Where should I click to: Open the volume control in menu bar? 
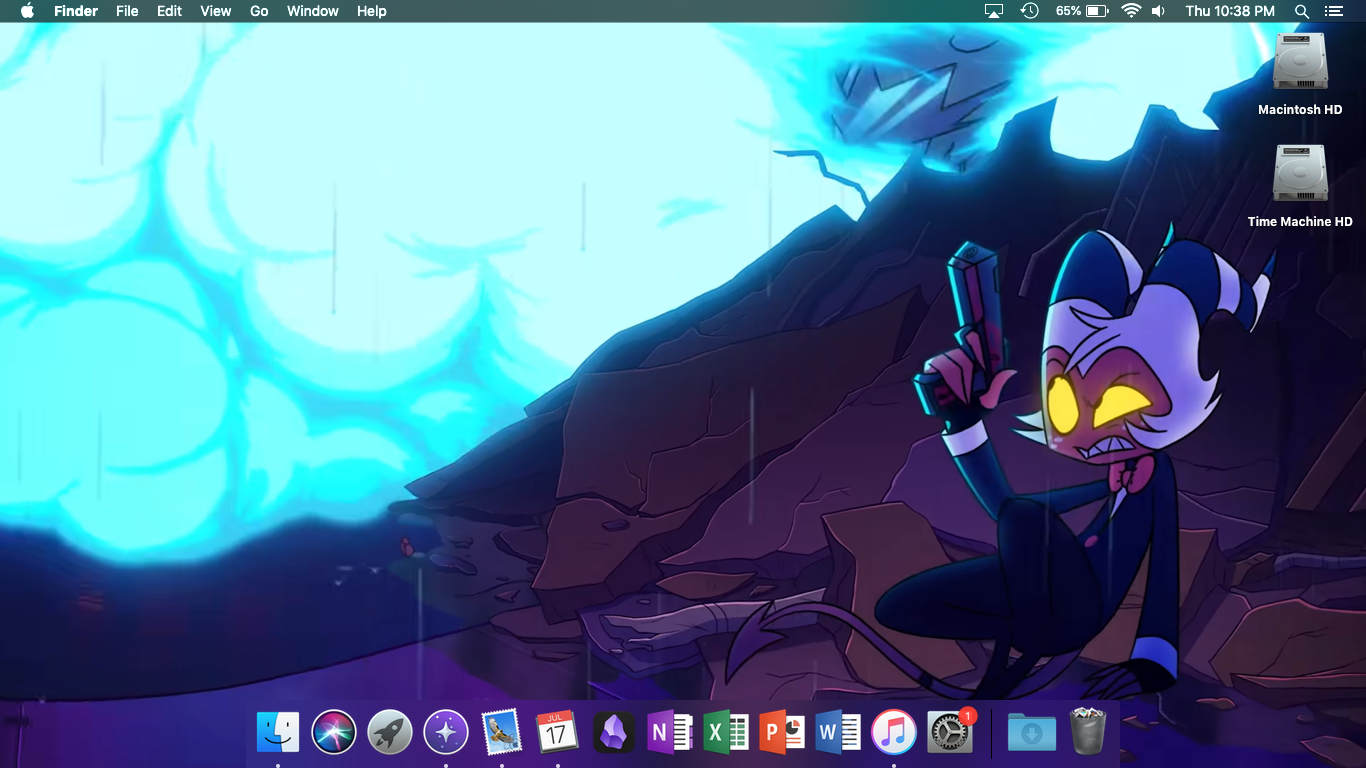click(x=1158, y=11)
